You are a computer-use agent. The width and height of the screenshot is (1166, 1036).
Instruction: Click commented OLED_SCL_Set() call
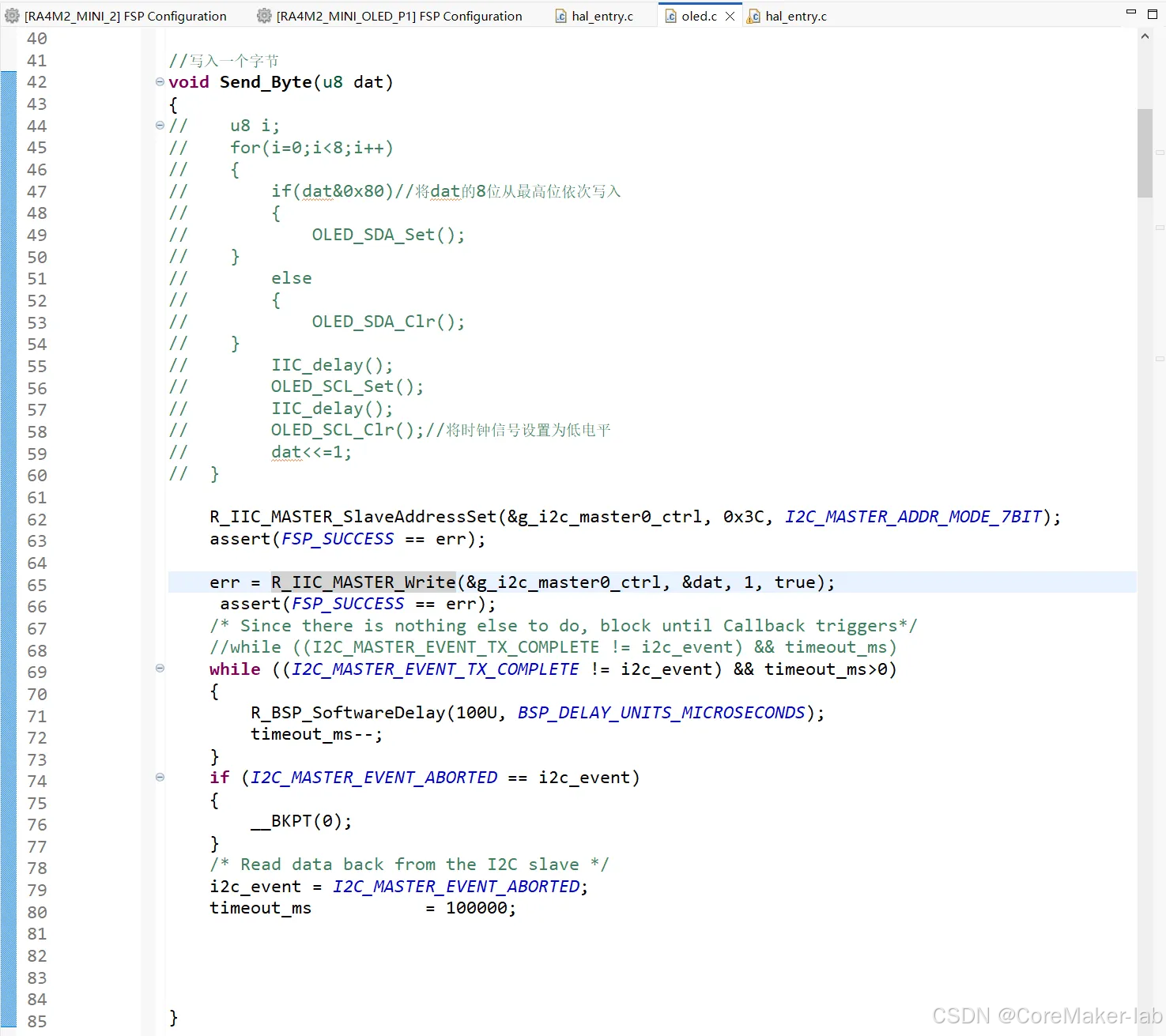[347, 386]
